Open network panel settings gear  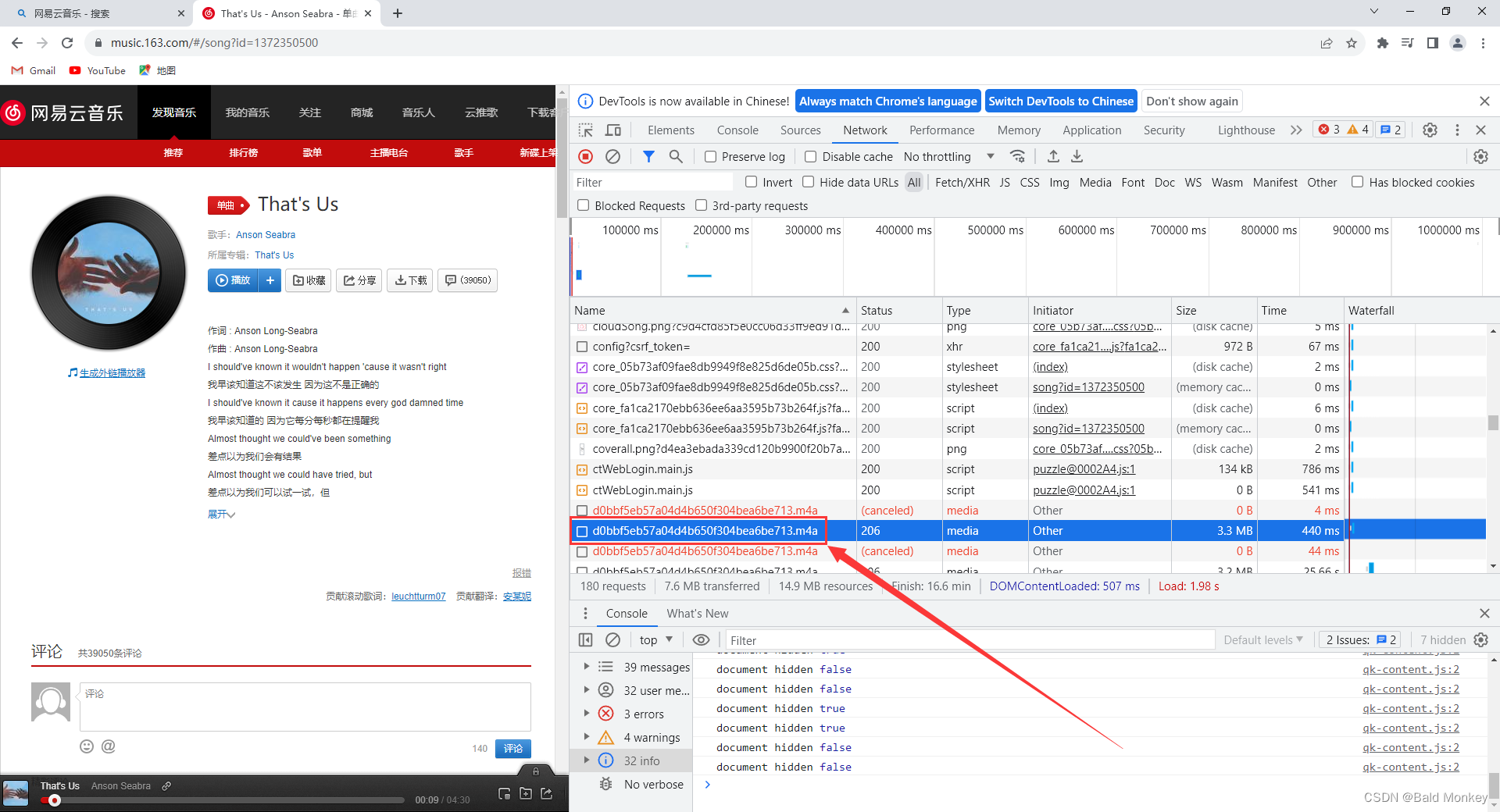tap(1480, 157)
